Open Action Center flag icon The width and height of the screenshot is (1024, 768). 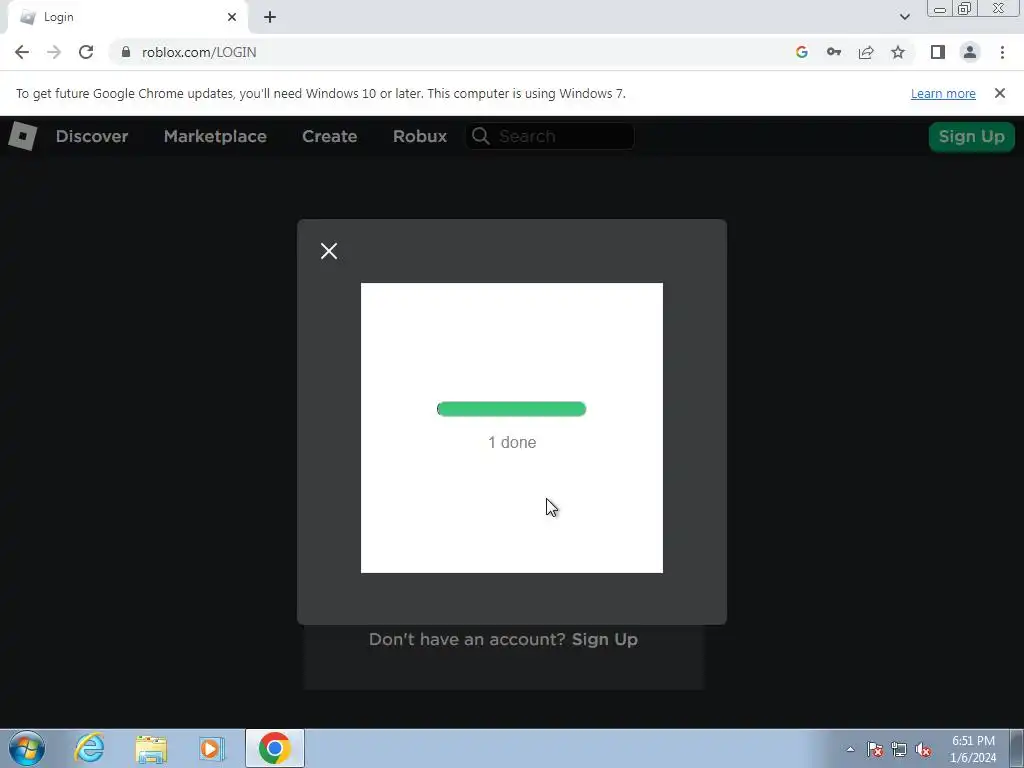(875, 749)
